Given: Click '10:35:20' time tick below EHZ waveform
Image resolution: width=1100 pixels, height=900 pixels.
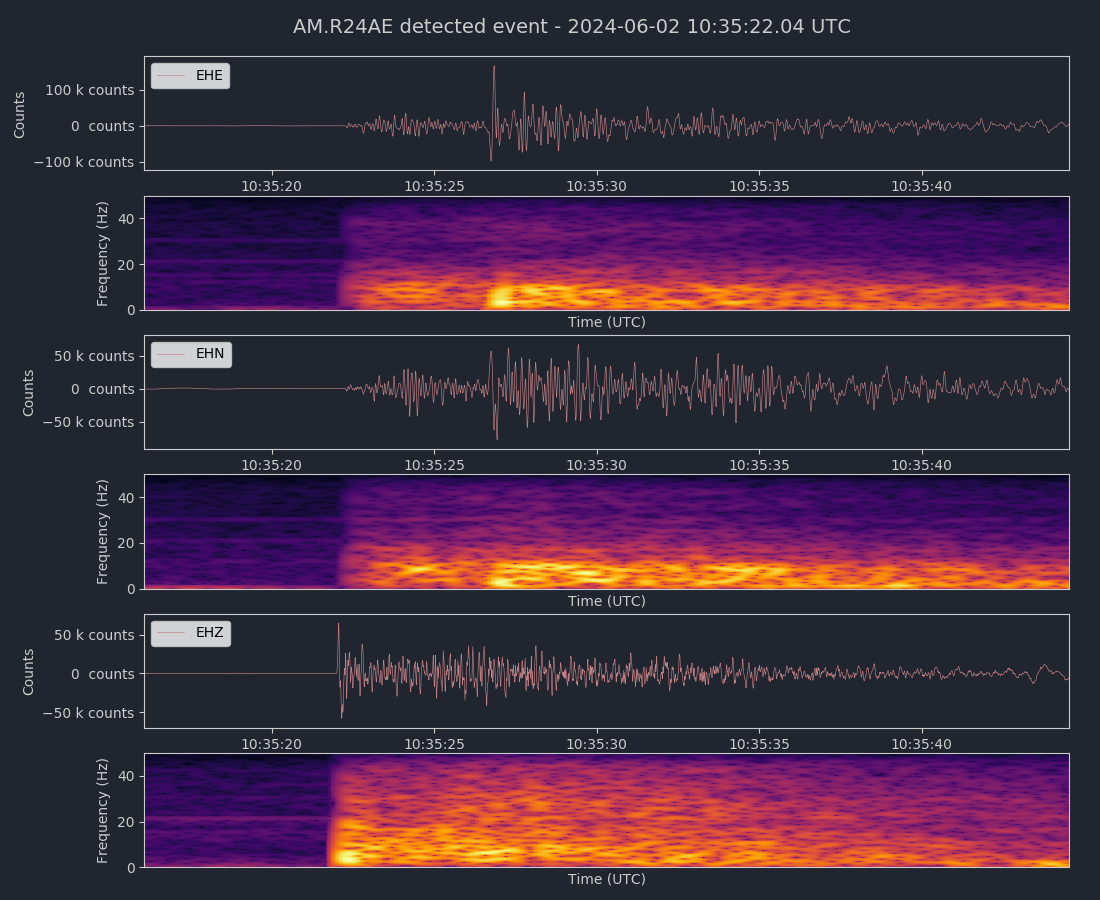Looking at the screenshot, I should [271, 744].
